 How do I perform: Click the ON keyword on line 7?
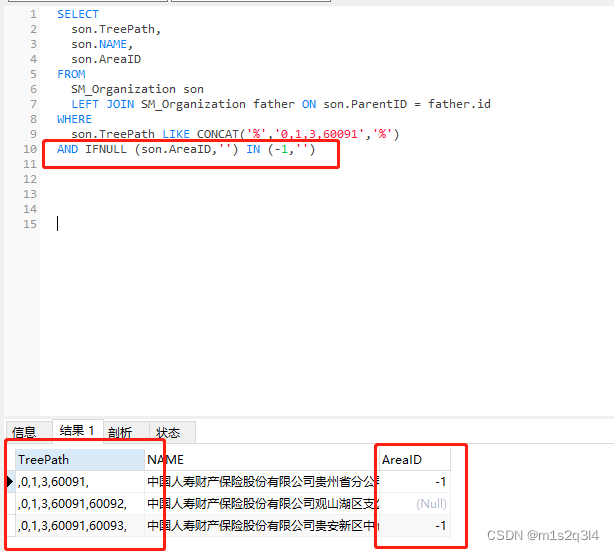coord(309,104)
